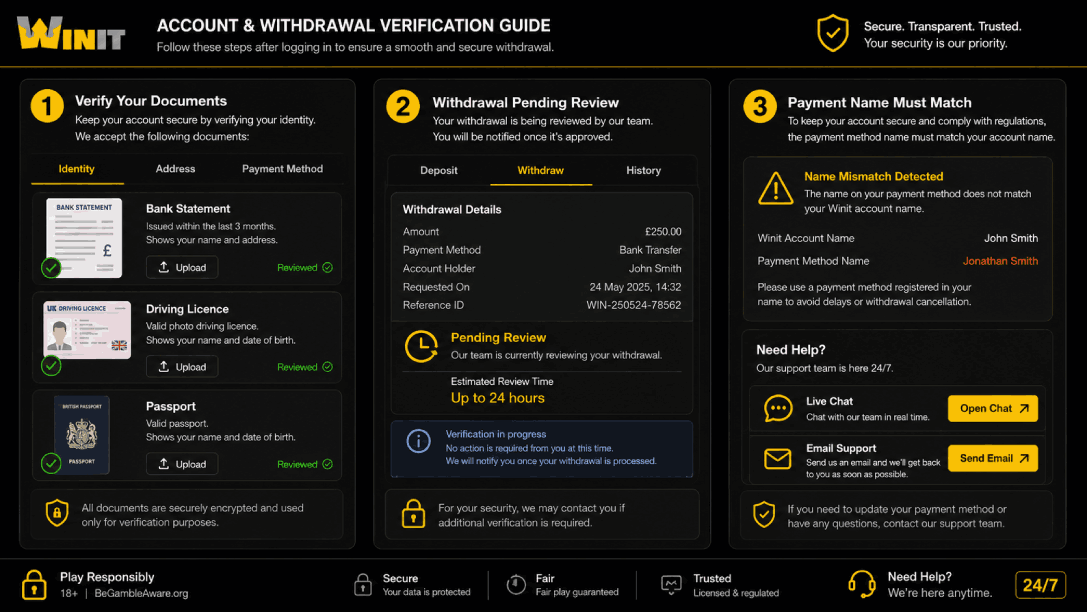
Task: Click the 'Pending Review' status heading
Action: (x=498, y=338)
